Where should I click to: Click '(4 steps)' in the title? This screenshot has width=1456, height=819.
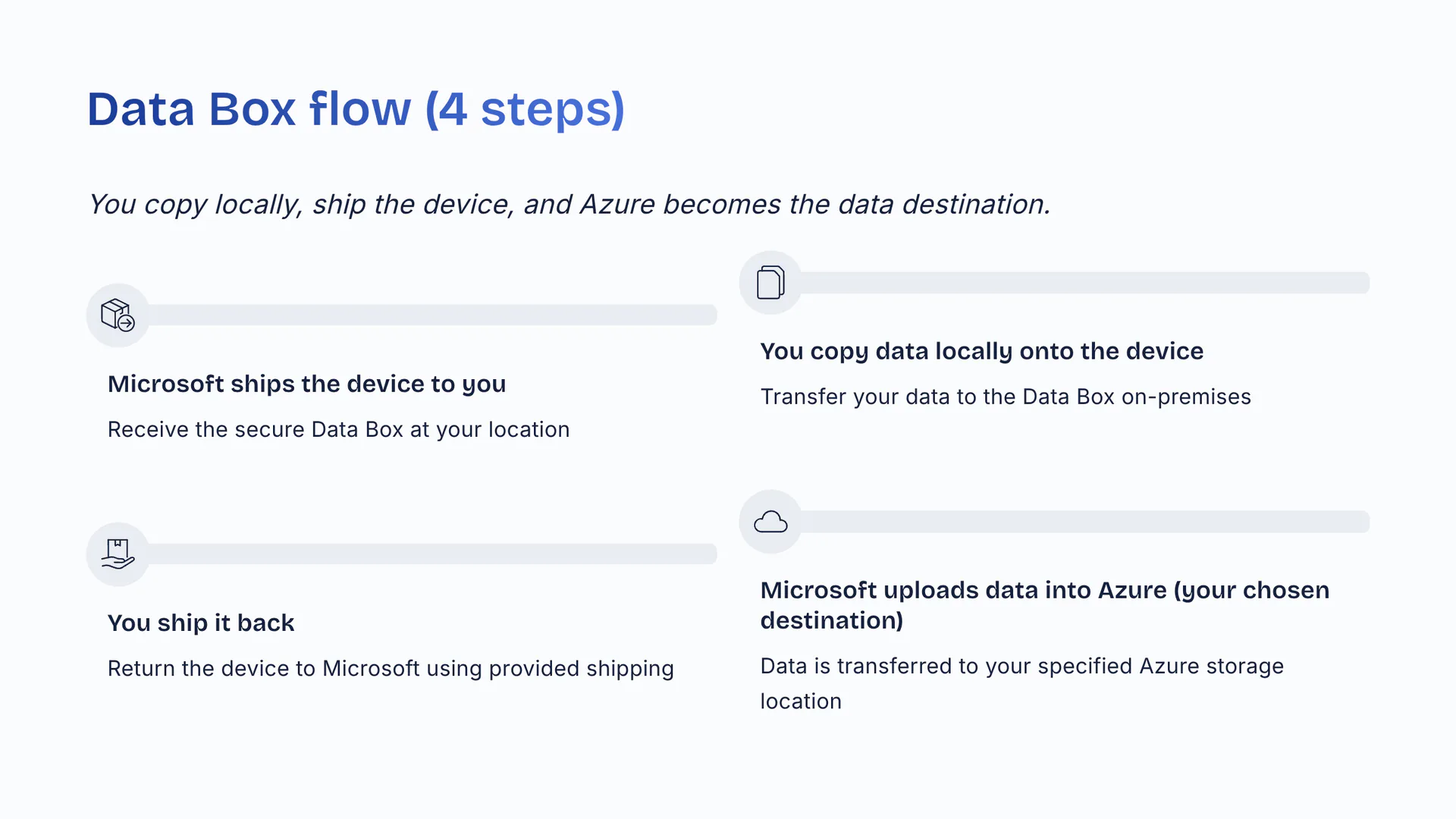click(525, 109)
